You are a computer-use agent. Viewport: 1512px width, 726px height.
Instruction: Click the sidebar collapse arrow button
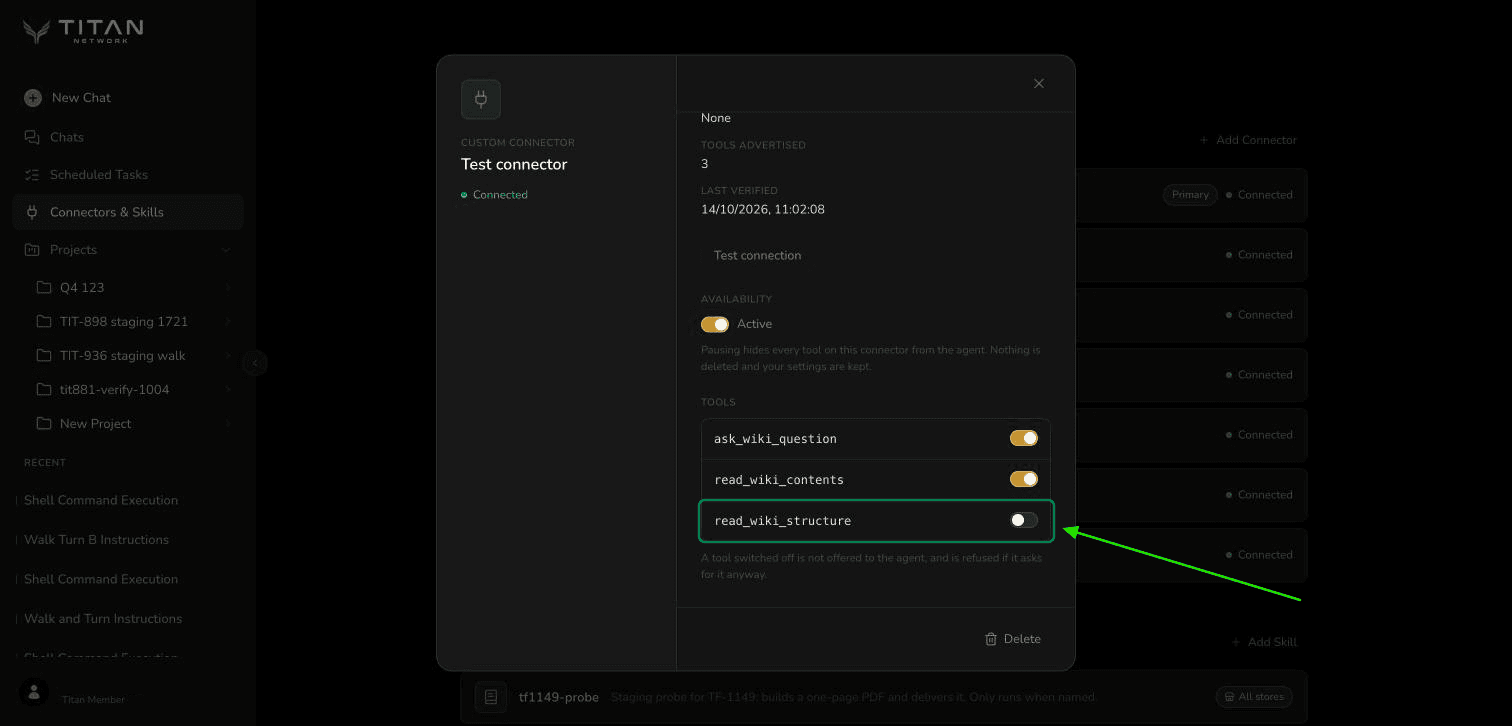coord(255,363)
